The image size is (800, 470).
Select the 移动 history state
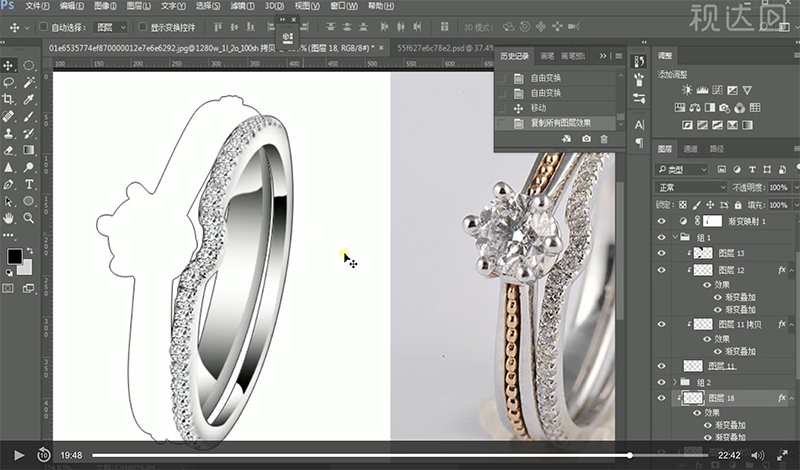tap(556, 108)
